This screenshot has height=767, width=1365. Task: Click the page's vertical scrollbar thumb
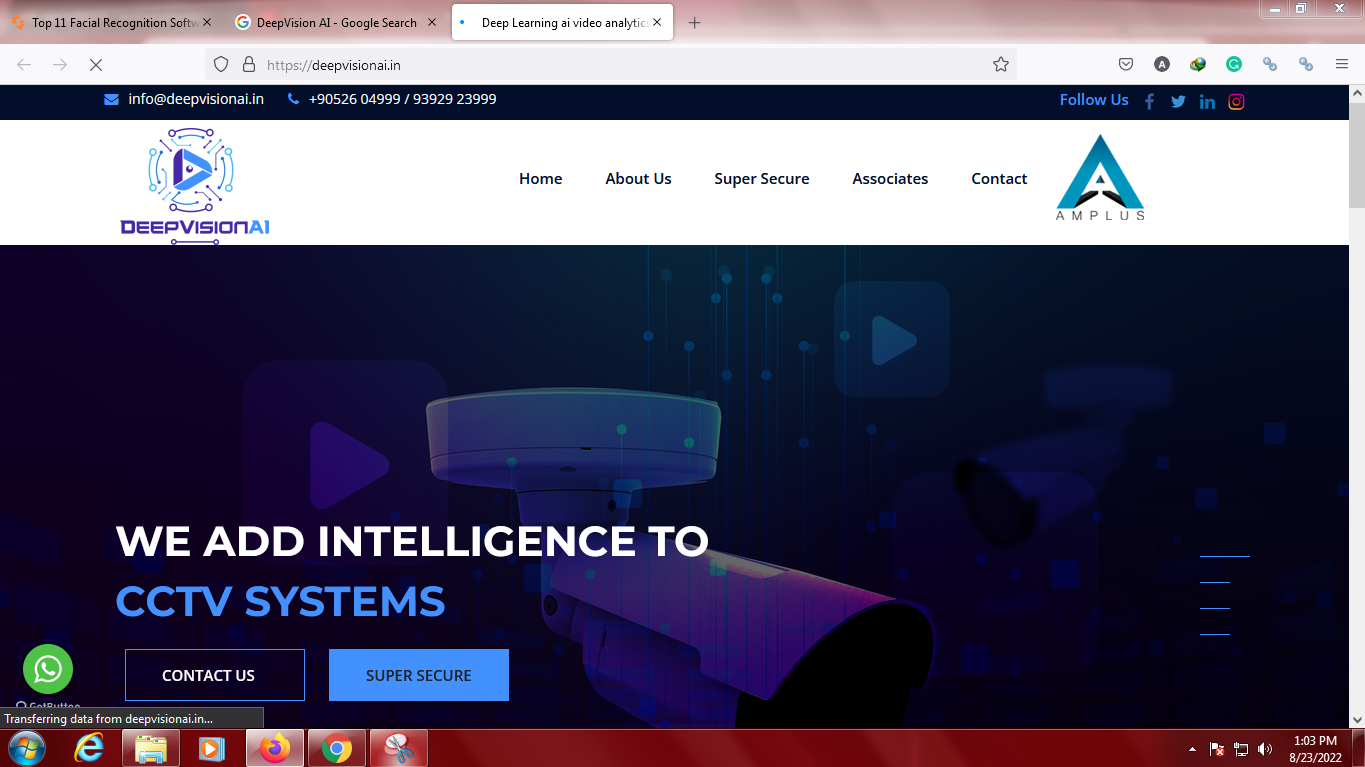point(1357,153)
